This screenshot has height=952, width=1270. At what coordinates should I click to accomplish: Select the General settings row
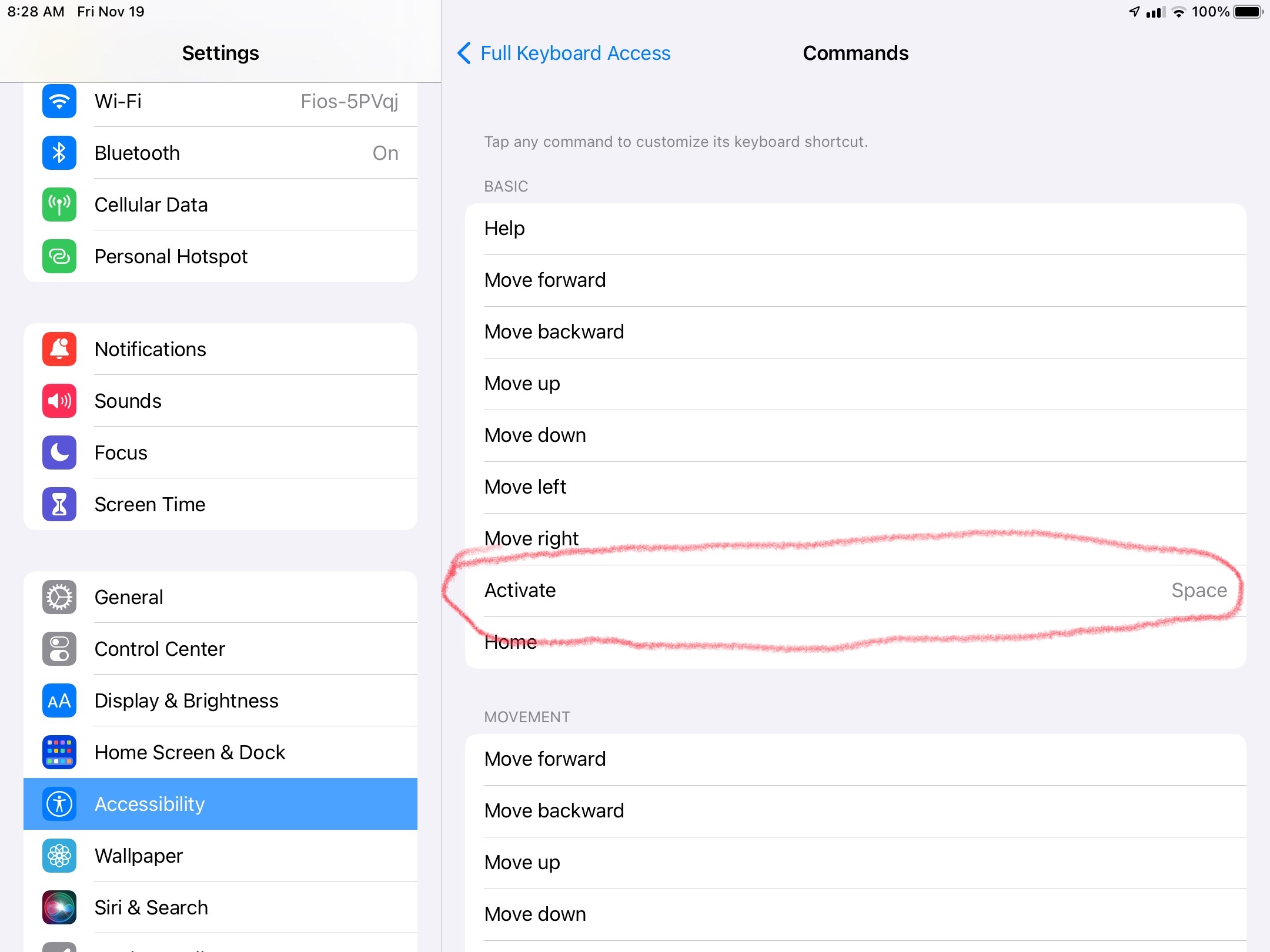pos(220,598)
